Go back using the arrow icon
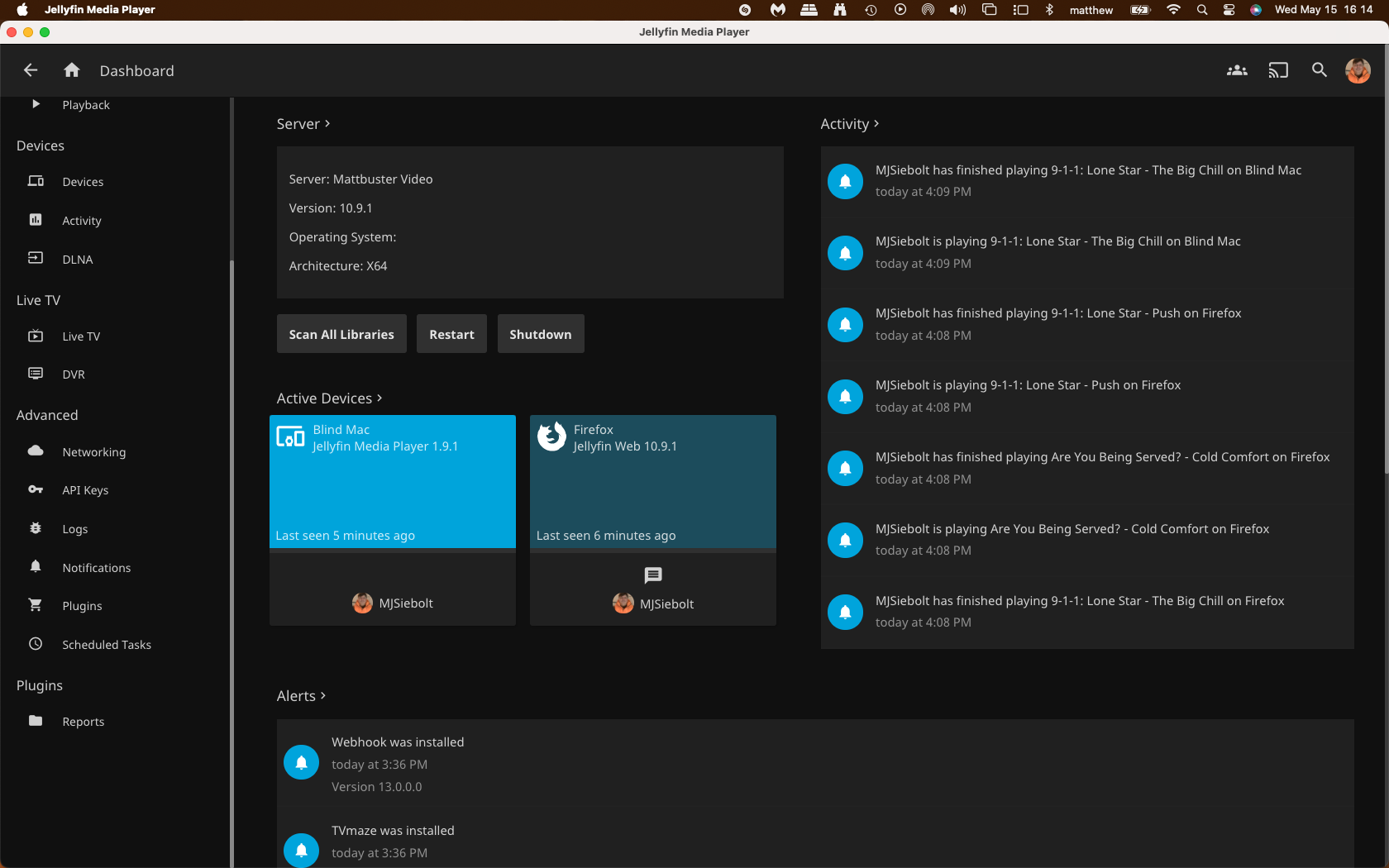The height and width of the screenshot is (868, 1389). (31, 70)
